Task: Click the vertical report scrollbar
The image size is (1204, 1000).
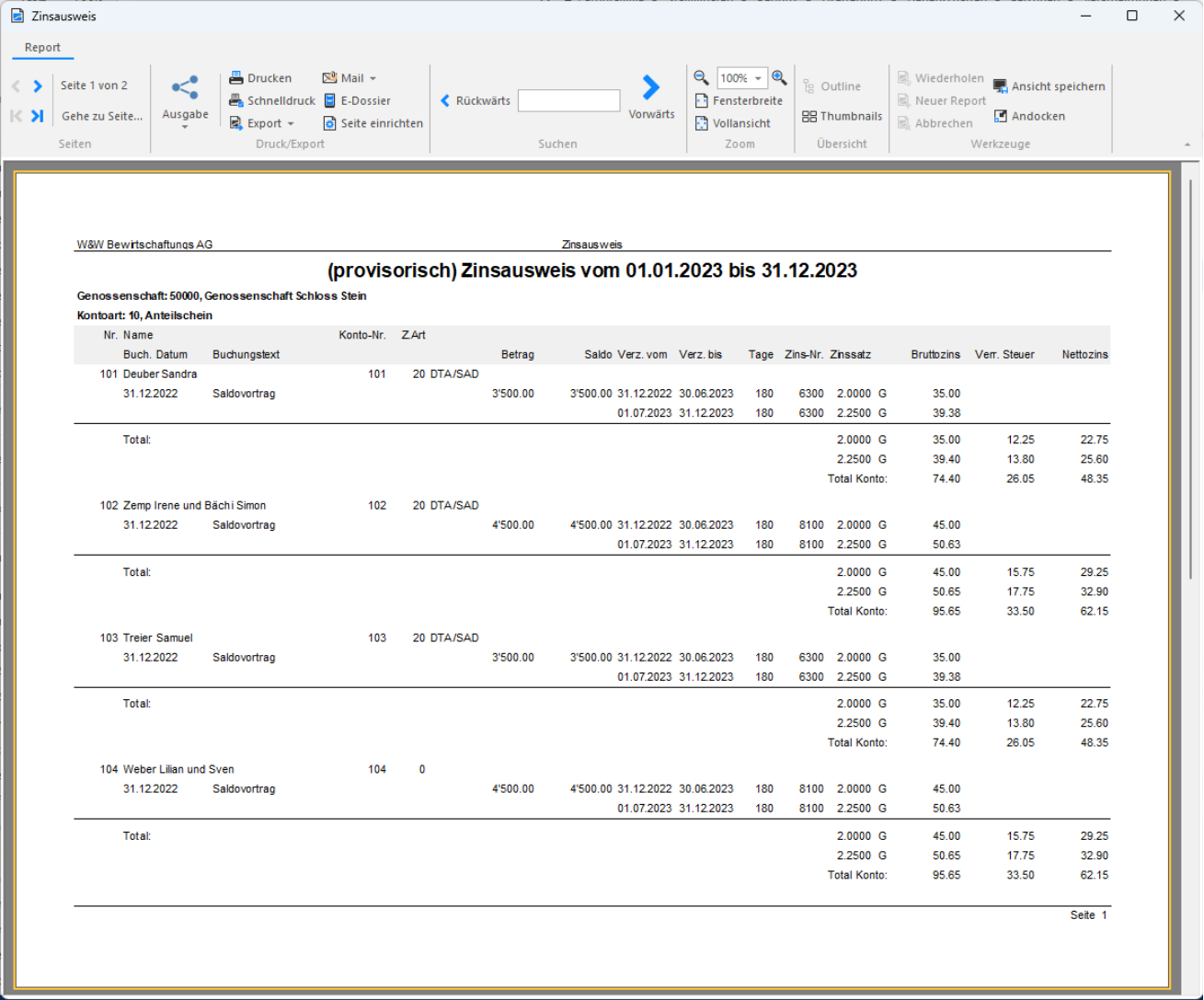Action: click(1191, 379)
